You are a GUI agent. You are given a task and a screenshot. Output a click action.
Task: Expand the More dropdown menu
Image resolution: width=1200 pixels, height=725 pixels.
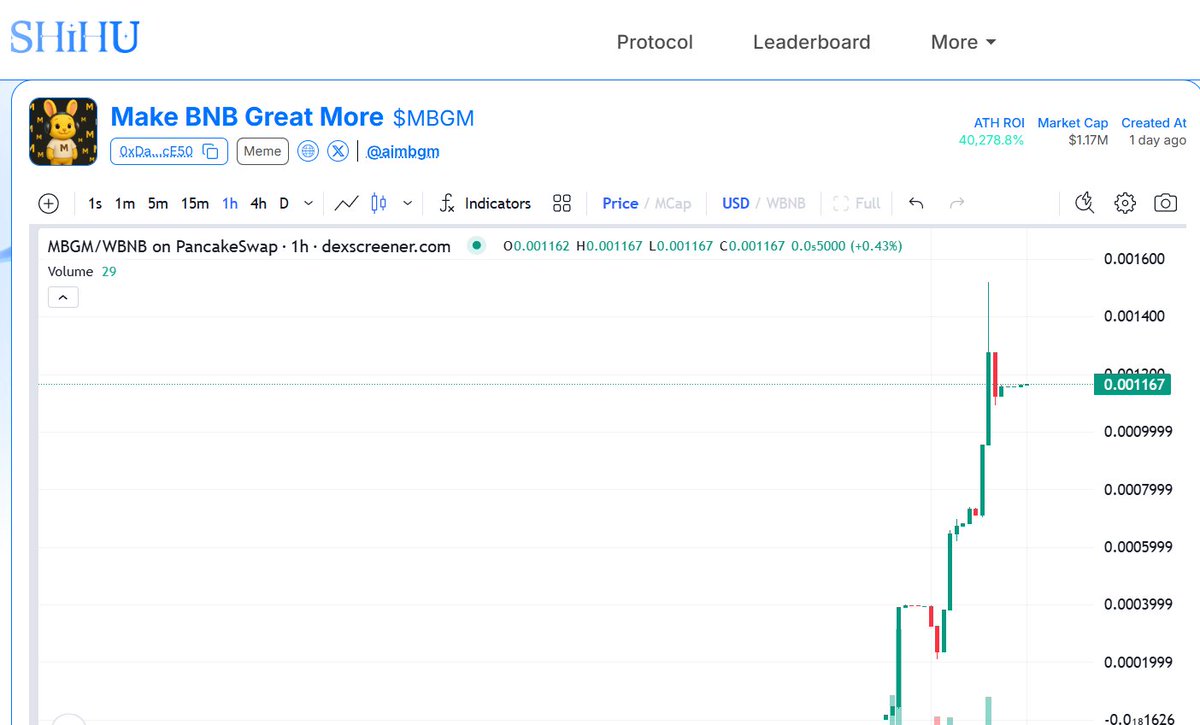tap(963, 42)
